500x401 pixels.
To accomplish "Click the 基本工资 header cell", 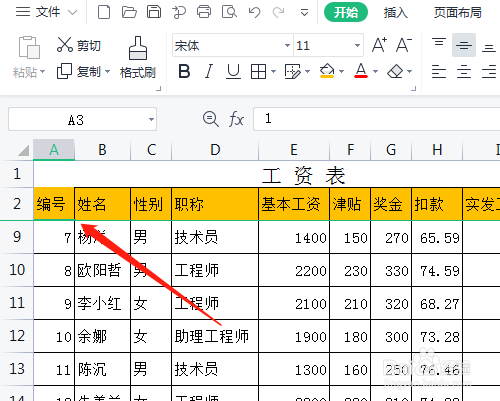I will point(294,204).
